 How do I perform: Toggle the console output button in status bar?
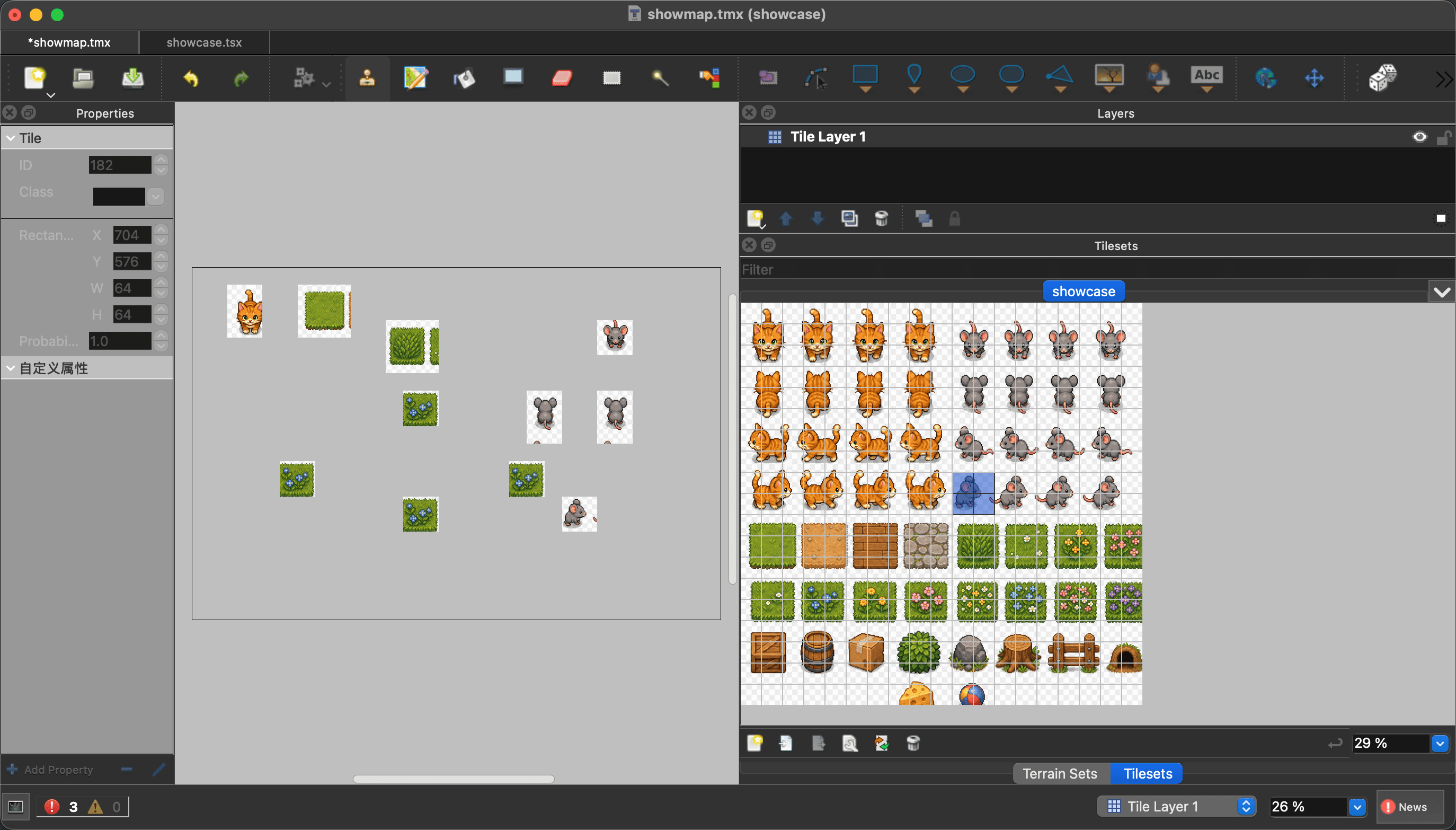(x=15, y=807)
